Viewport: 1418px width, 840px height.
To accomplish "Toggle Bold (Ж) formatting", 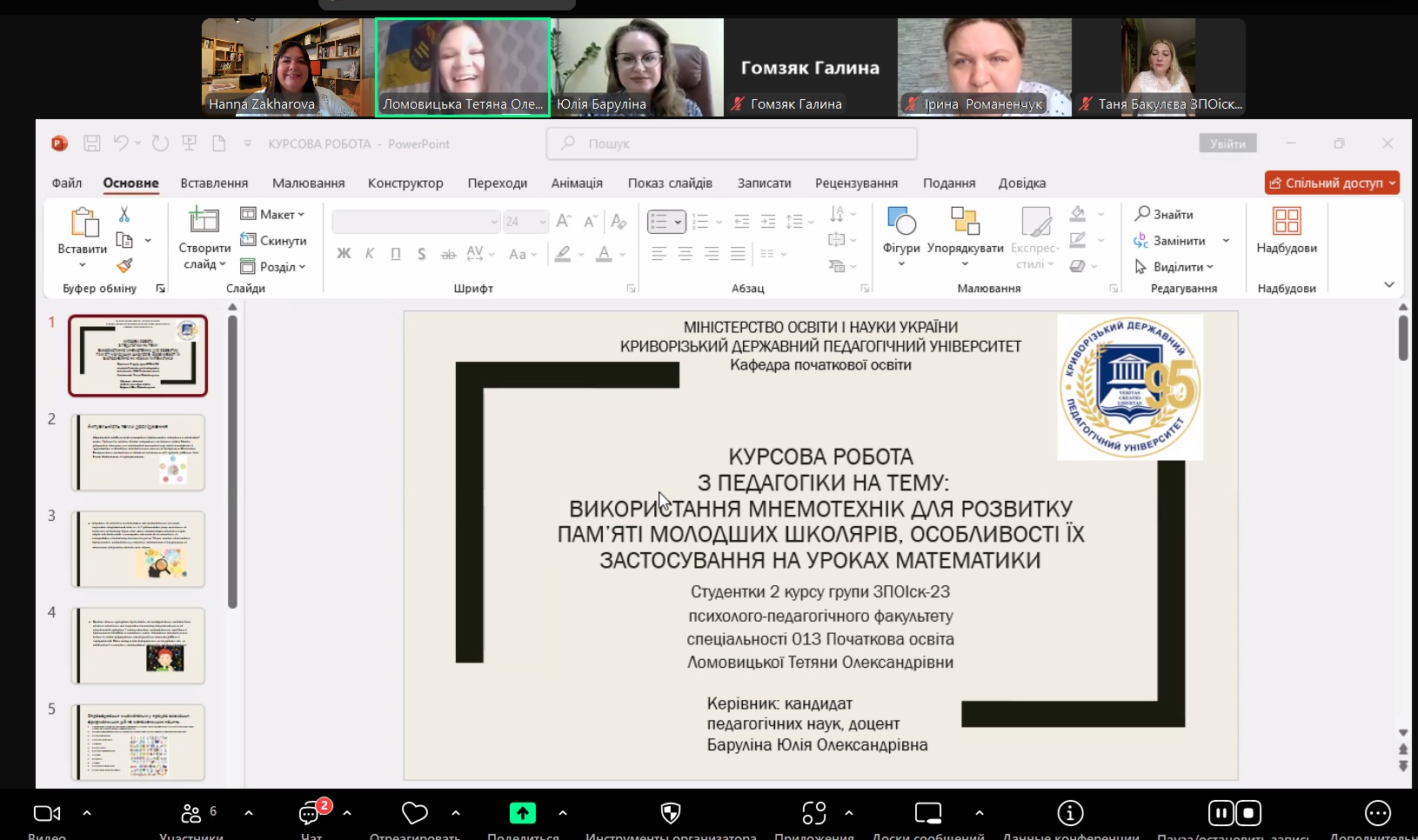I will (x=344, y=254).
